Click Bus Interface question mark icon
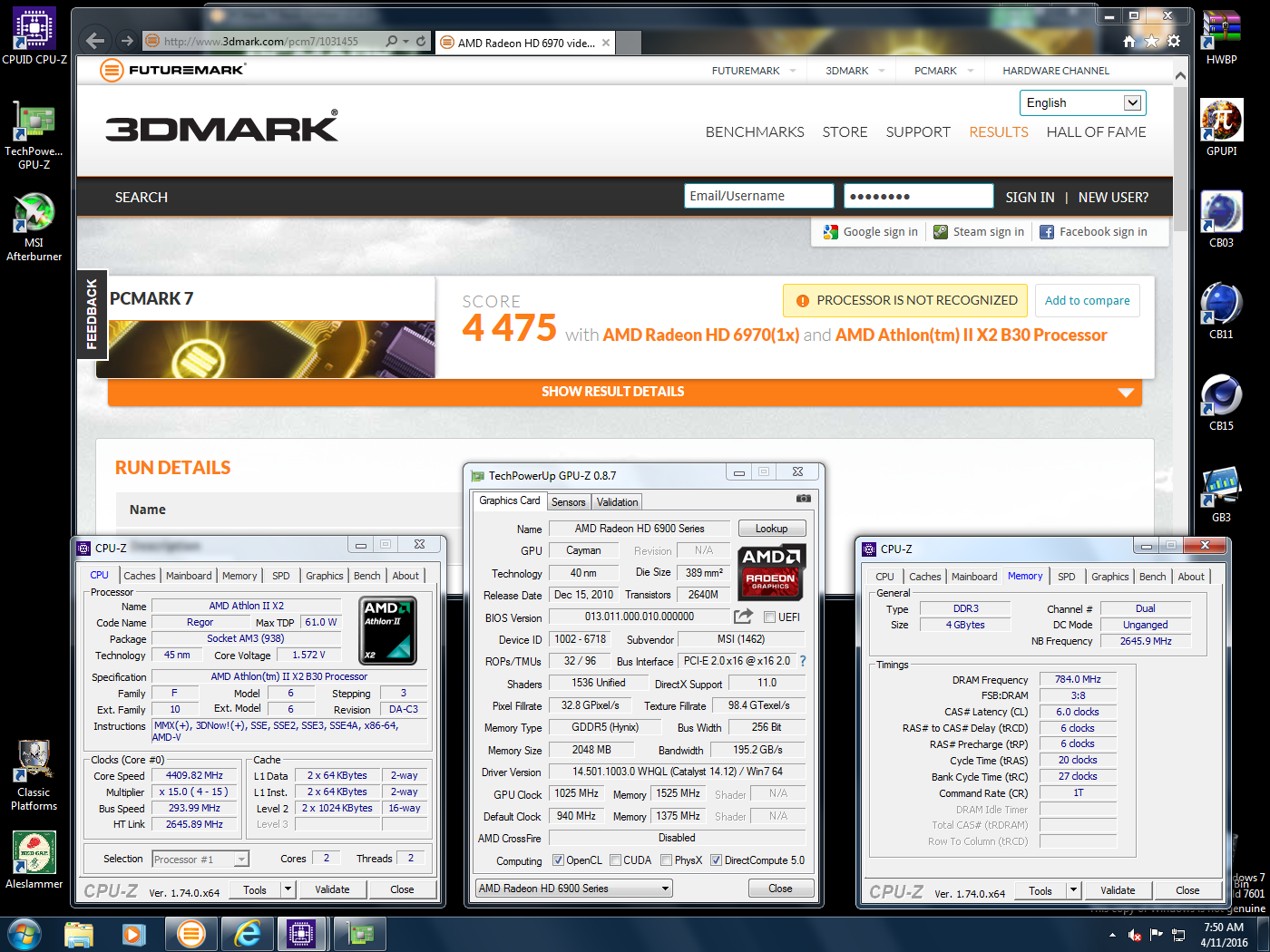1270x952 pixels. coord(803,661)
